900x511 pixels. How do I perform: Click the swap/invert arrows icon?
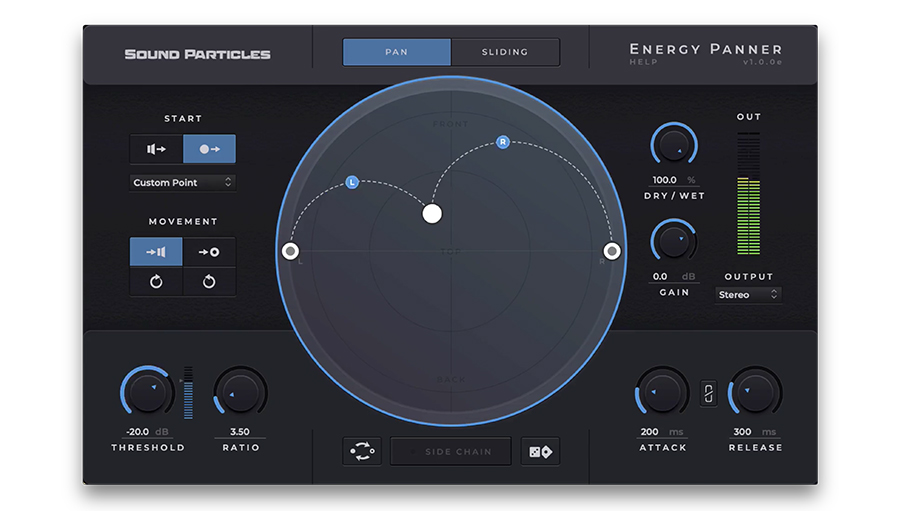pos(362,451)
